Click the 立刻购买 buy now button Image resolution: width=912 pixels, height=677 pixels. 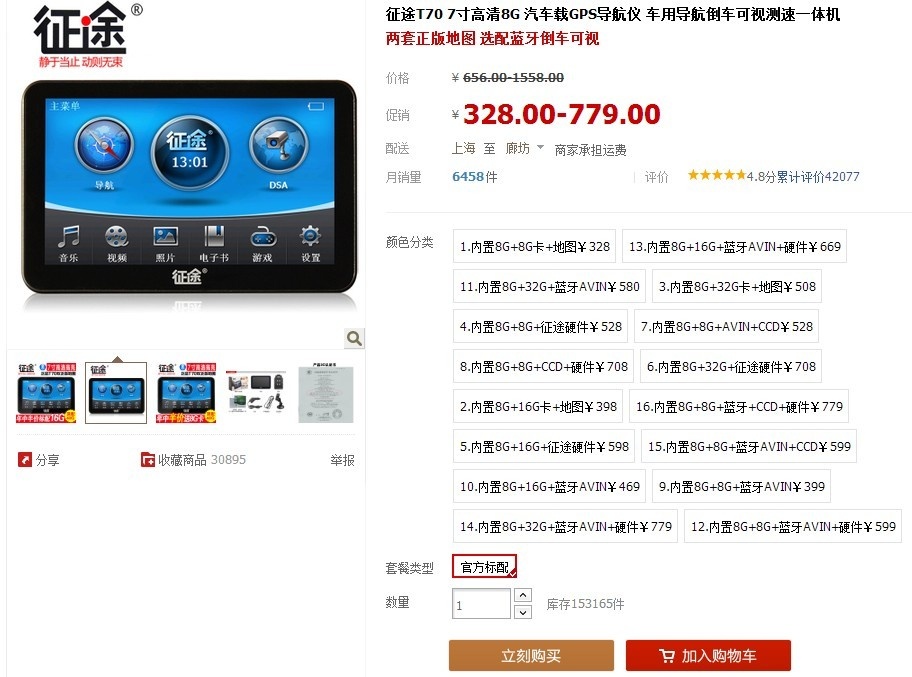click(531, 655)
